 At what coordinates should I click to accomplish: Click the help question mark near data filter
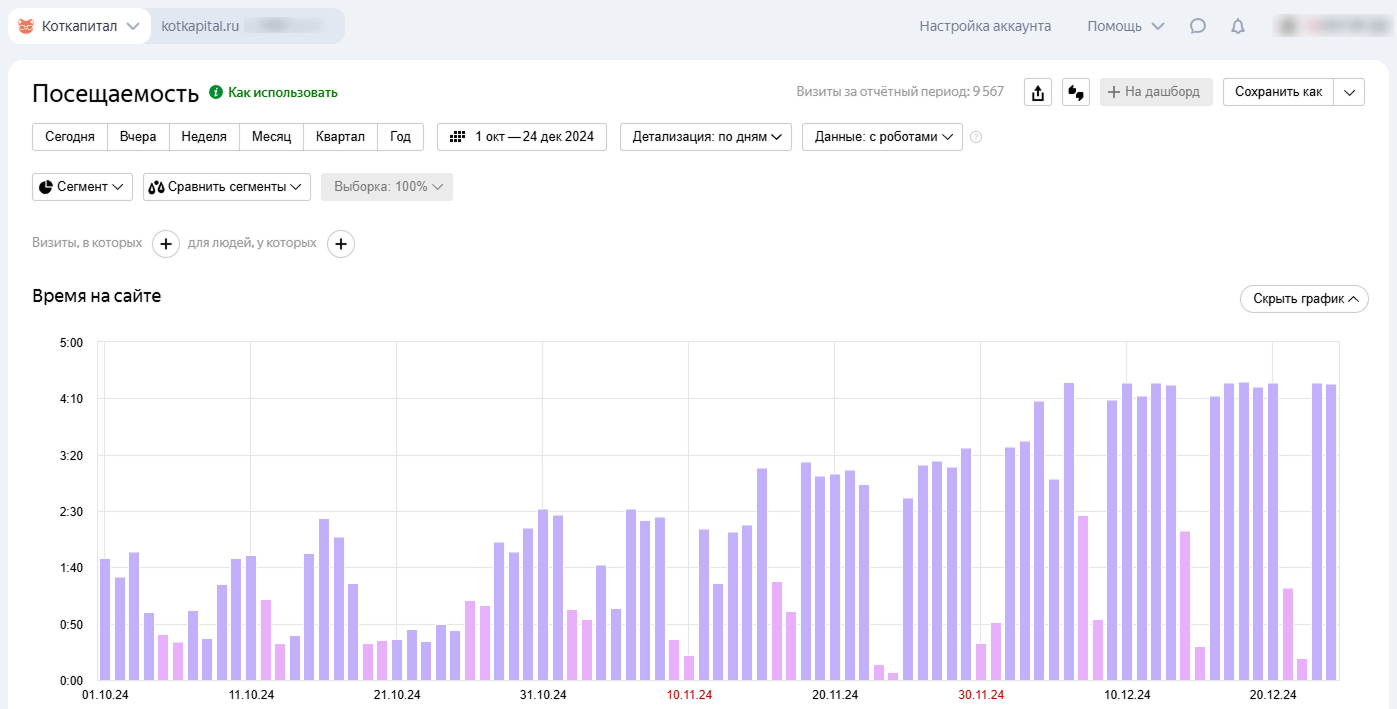tap(976, 137)
